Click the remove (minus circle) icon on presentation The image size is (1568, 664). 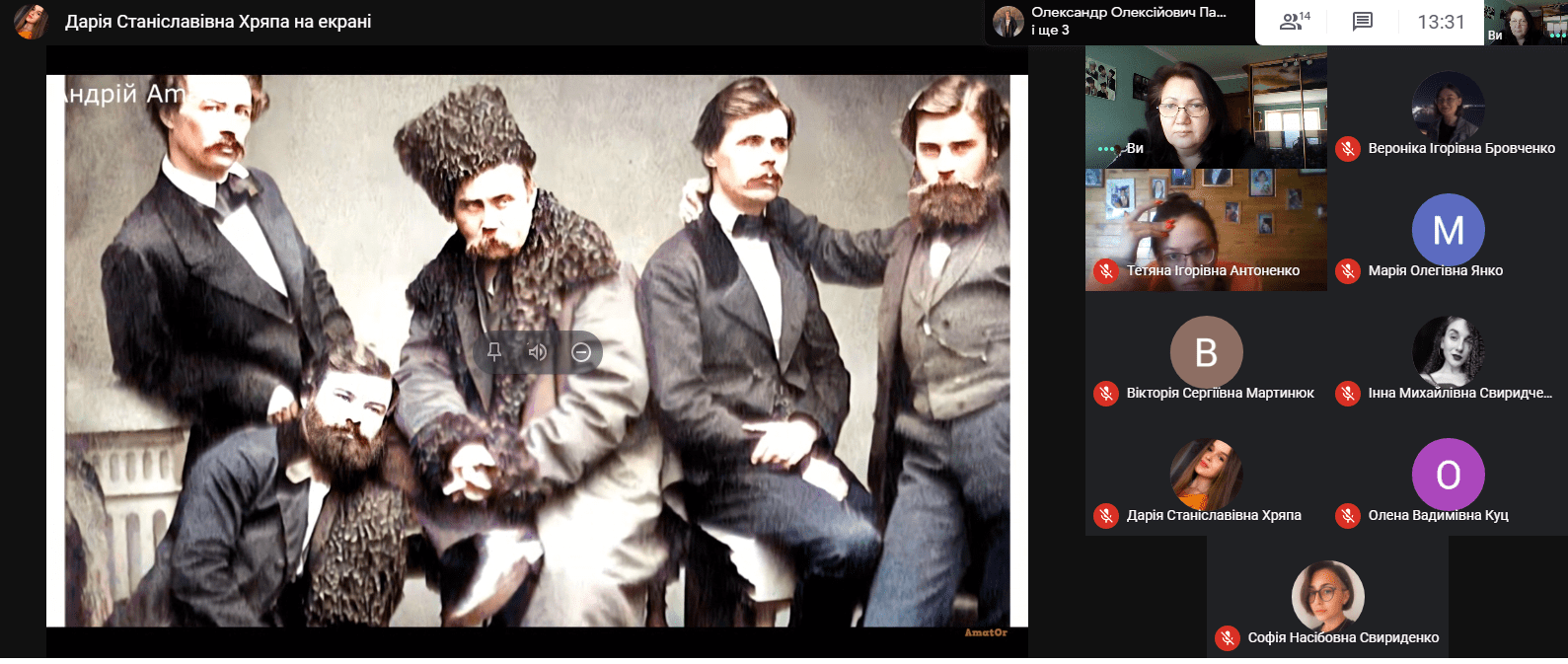(581, 352)
